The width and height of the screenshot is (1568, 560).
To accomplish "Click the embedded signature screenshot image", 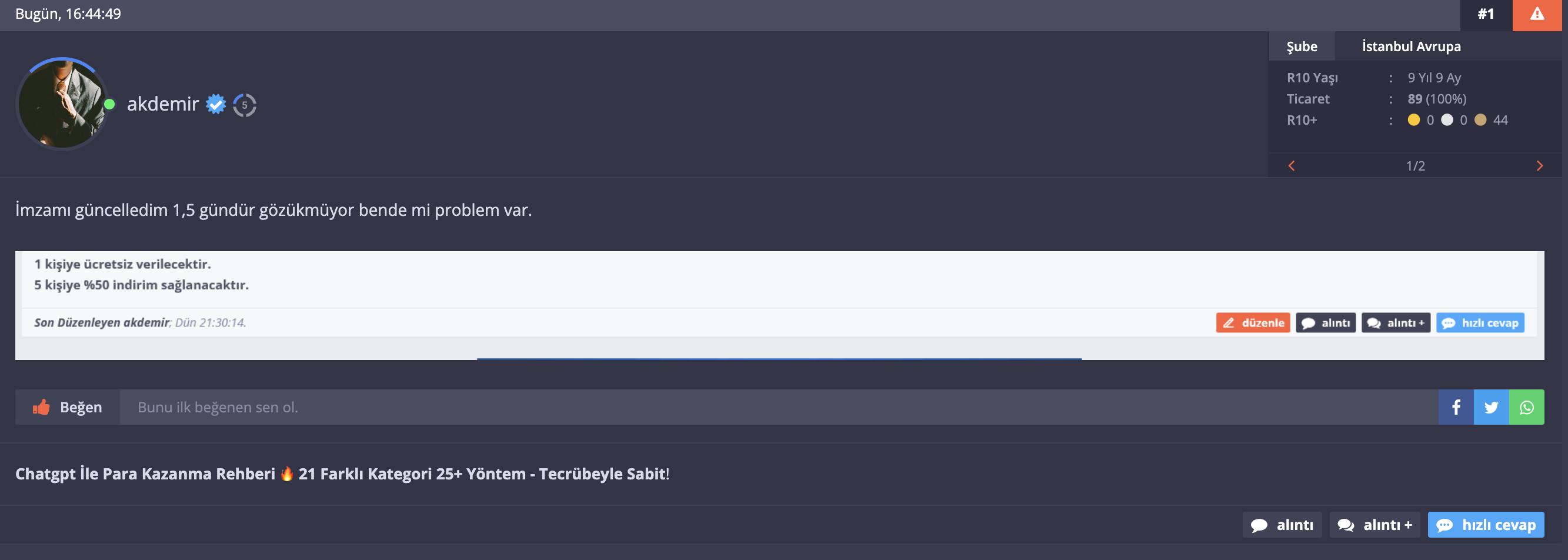I will pyautogui.click(x=780, y=305).
